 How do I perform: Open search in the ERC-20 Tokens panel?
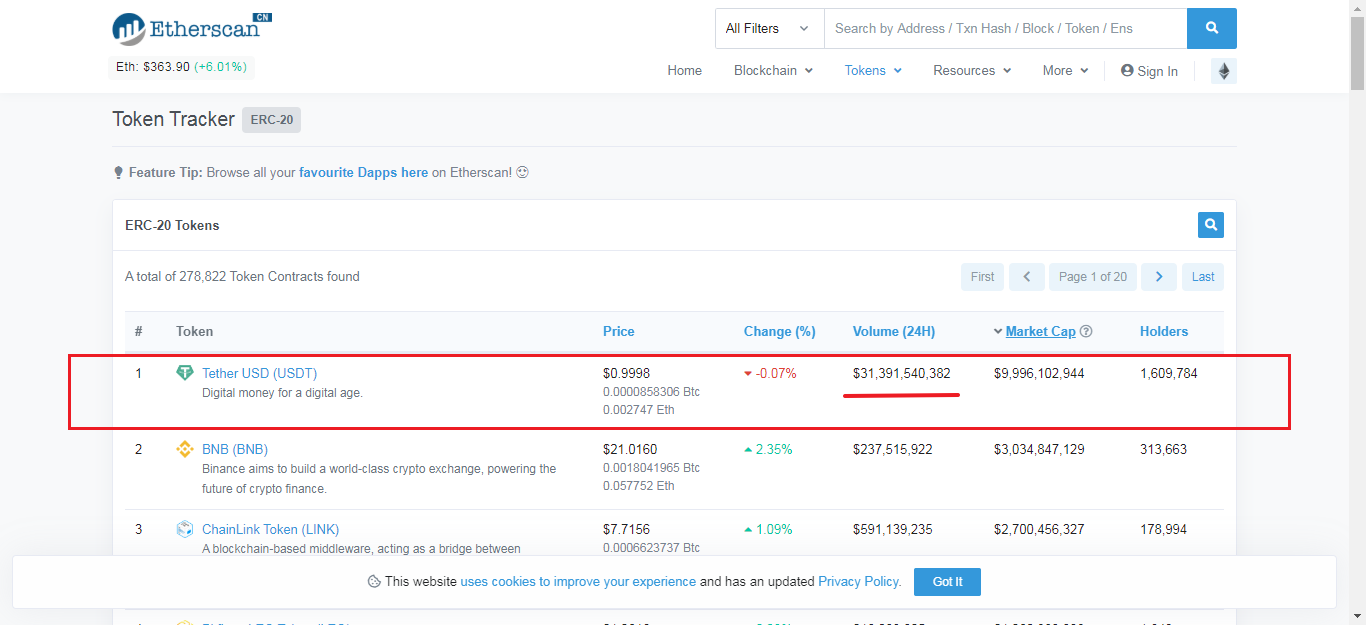(1210, 225)
